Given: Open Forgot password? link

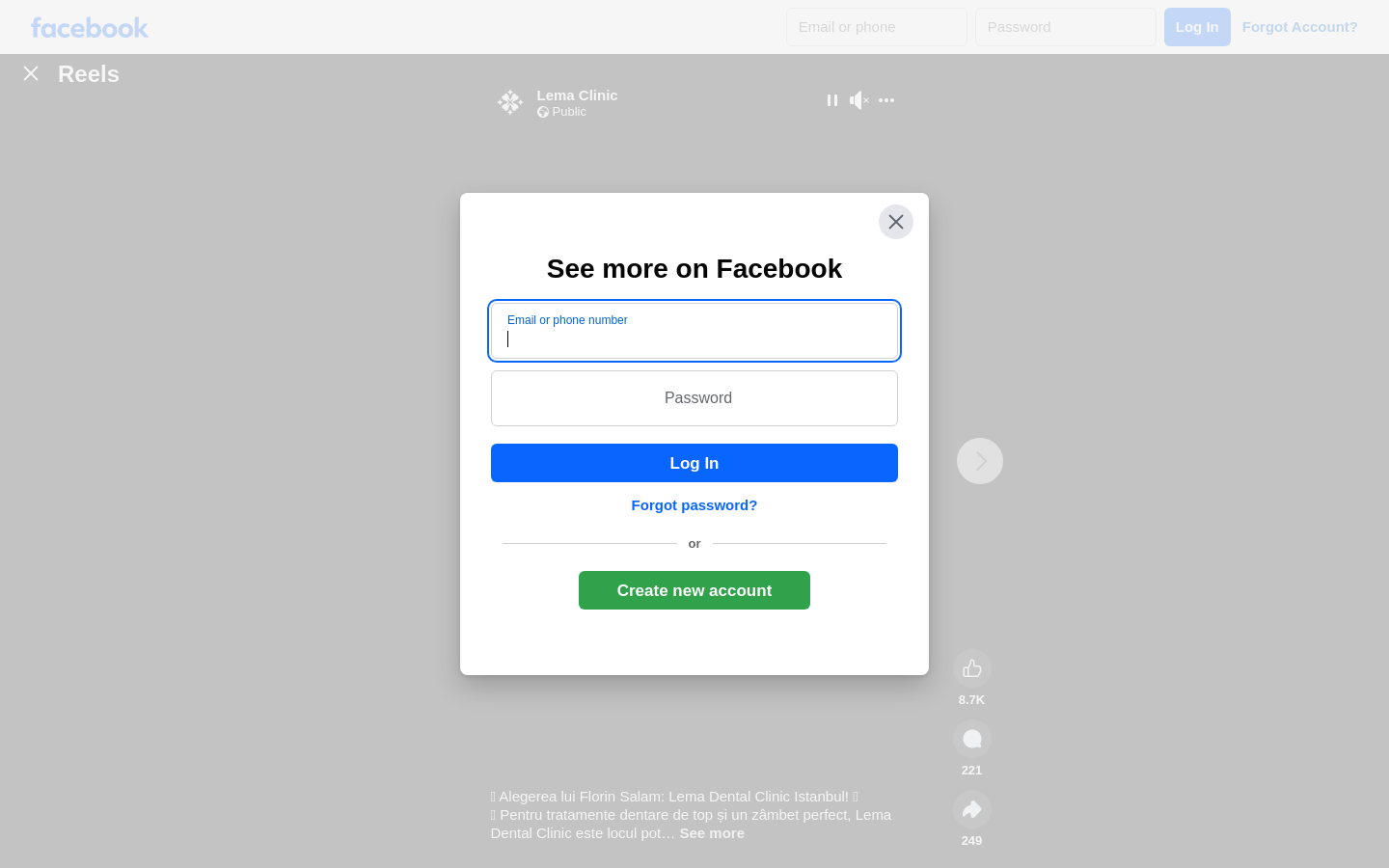Looking at the screenshot, I should tap(694, 505).
